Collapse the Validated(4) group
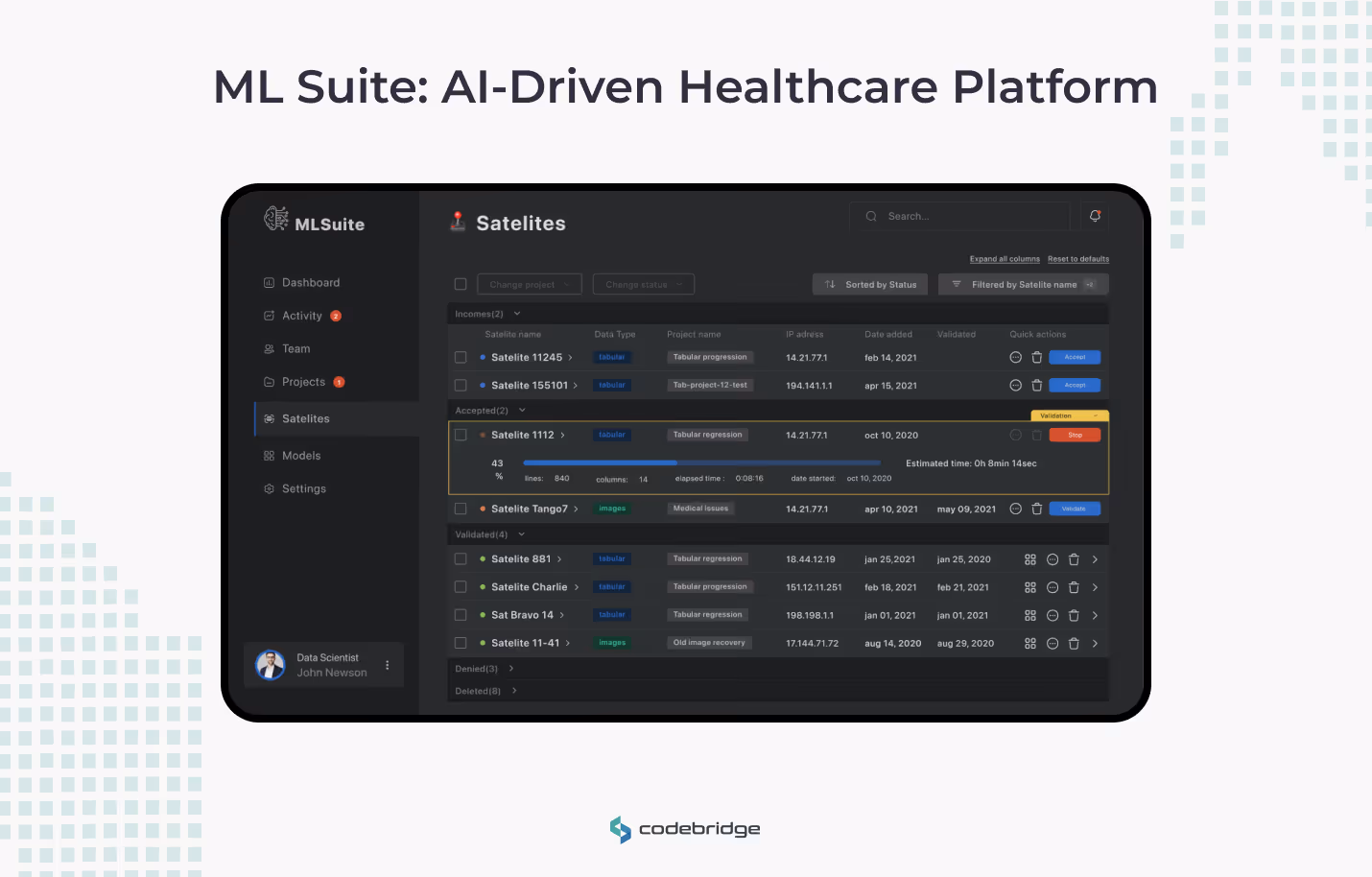1372x877 pixels. coord(522,534)
